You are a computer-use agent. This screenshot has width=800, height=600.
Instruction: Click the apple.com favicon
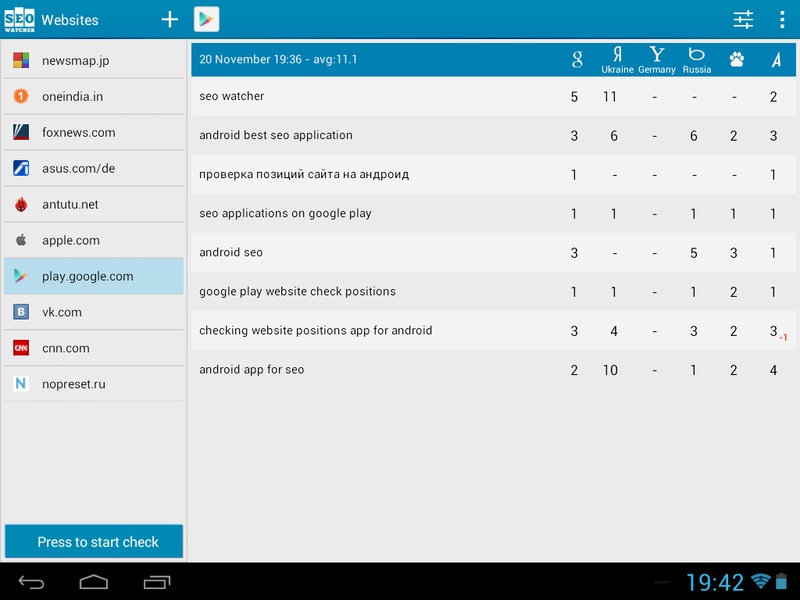click(x=21, y=240)
